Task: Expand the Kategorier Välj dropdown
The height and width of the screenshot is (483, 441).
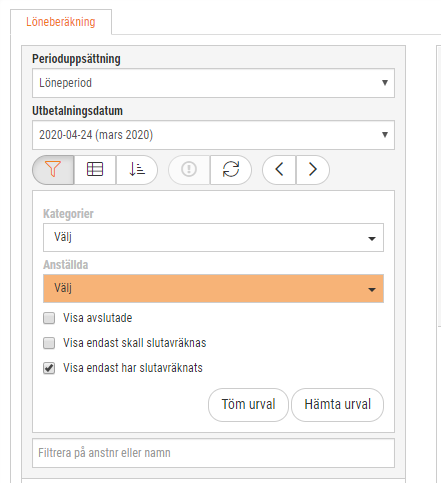Action: [213, 238]
